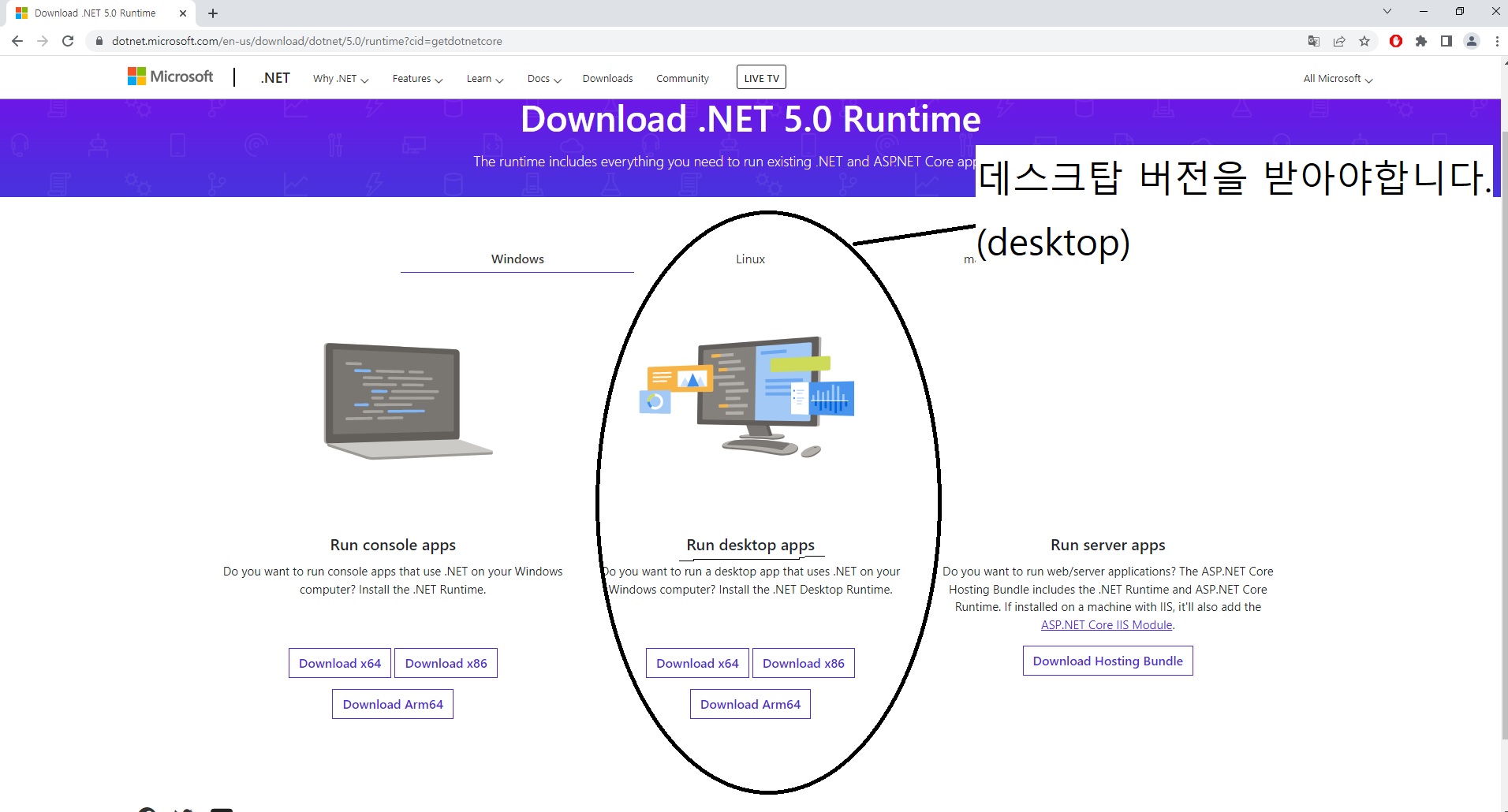This screenshot has width=1508, height=812.
Task: Click the tab search chevron in the title bar
Action: 1387,11
